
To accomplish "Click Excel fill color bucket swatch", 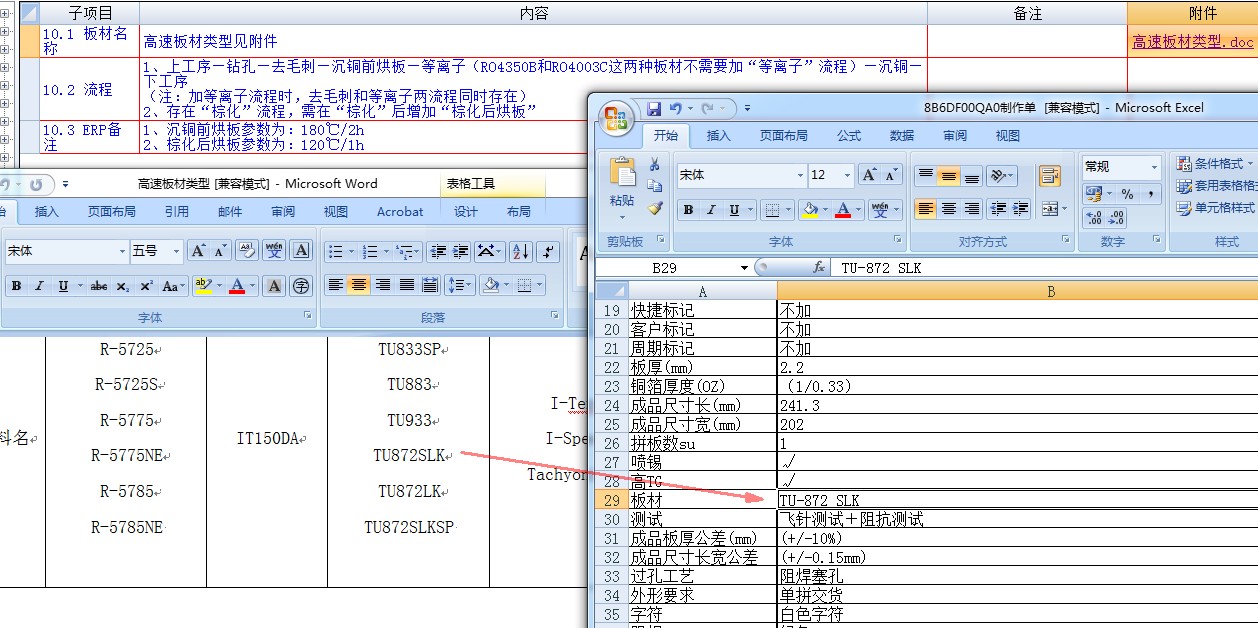I will [x=809, y=209].
